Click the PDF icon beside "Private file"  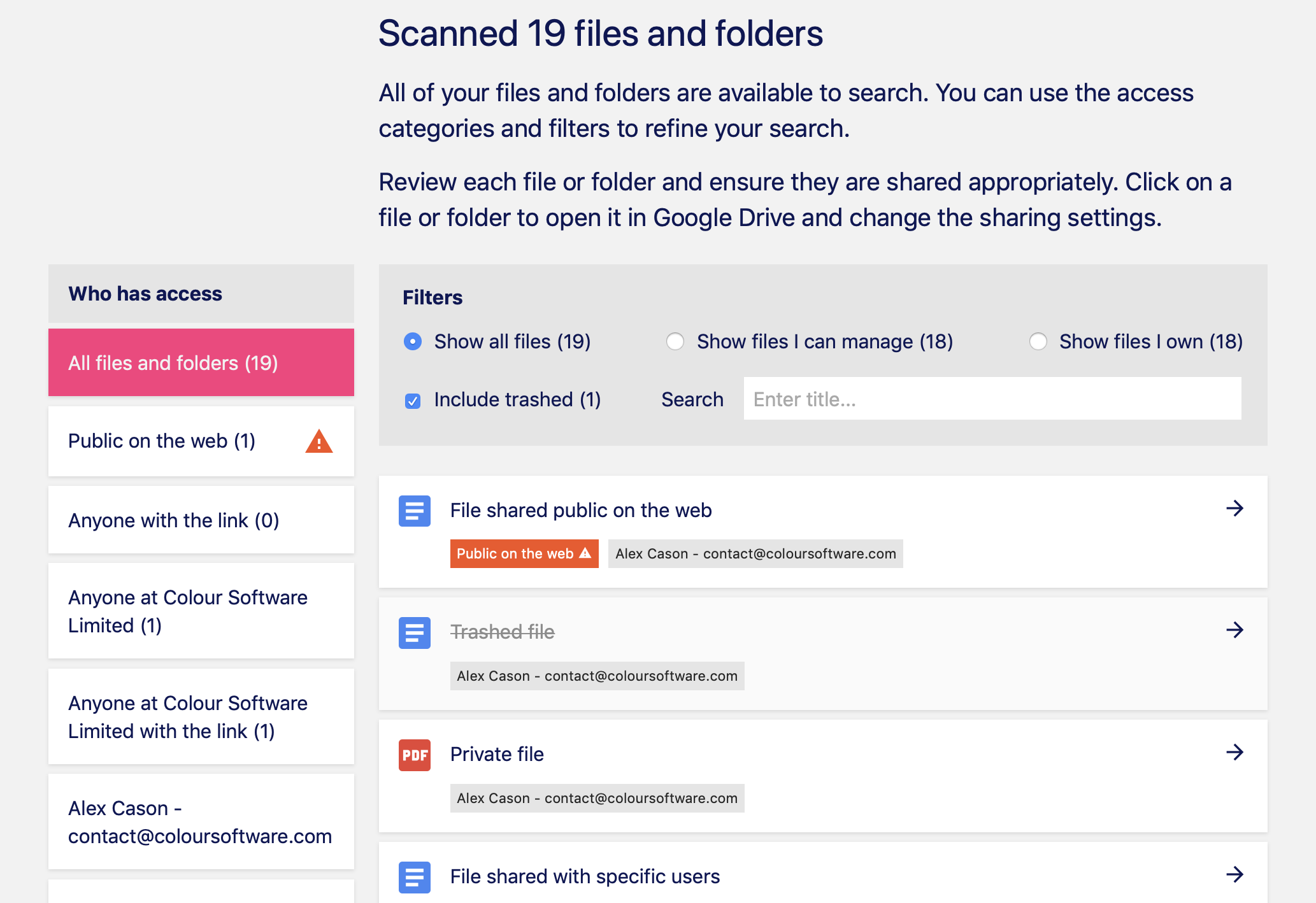coord(414,755)
